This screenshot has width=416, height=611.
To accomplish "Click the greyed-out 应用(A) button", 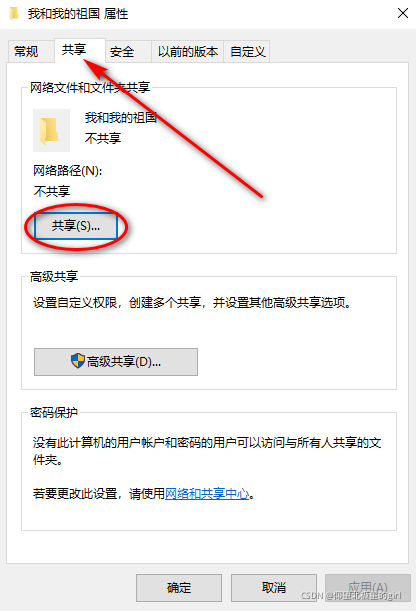I will pos(368,588).
